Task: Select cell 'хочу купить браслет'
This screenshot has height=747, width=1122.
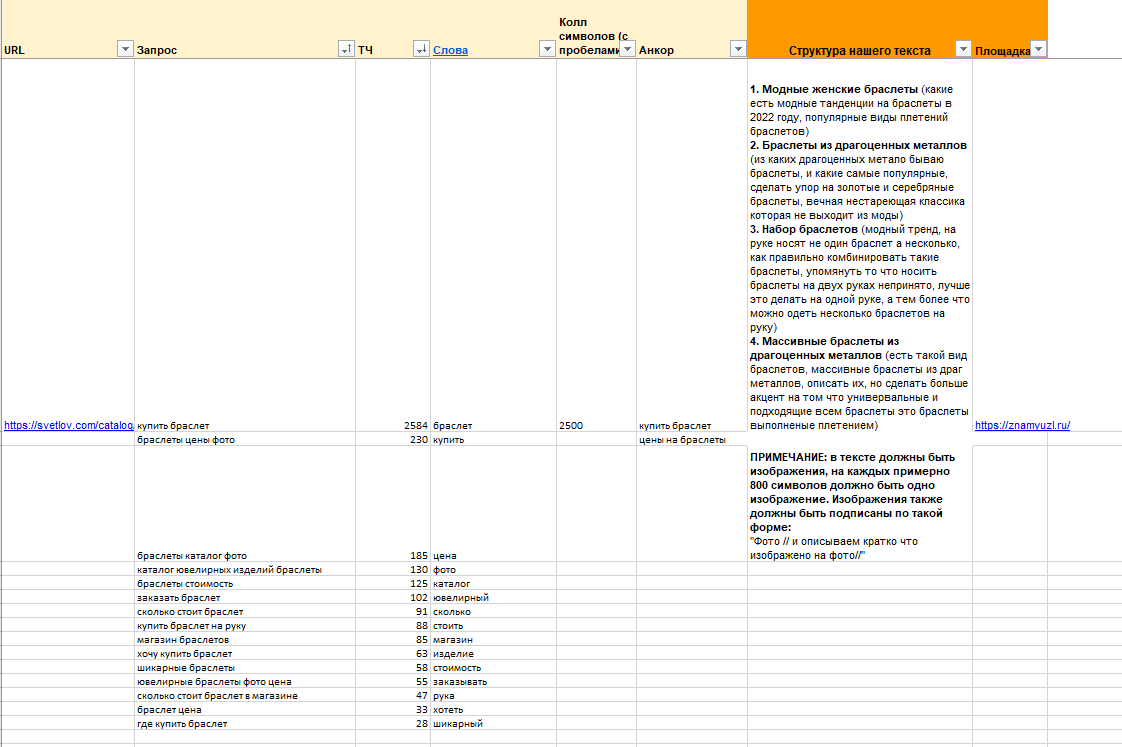Action: (245, 653)
